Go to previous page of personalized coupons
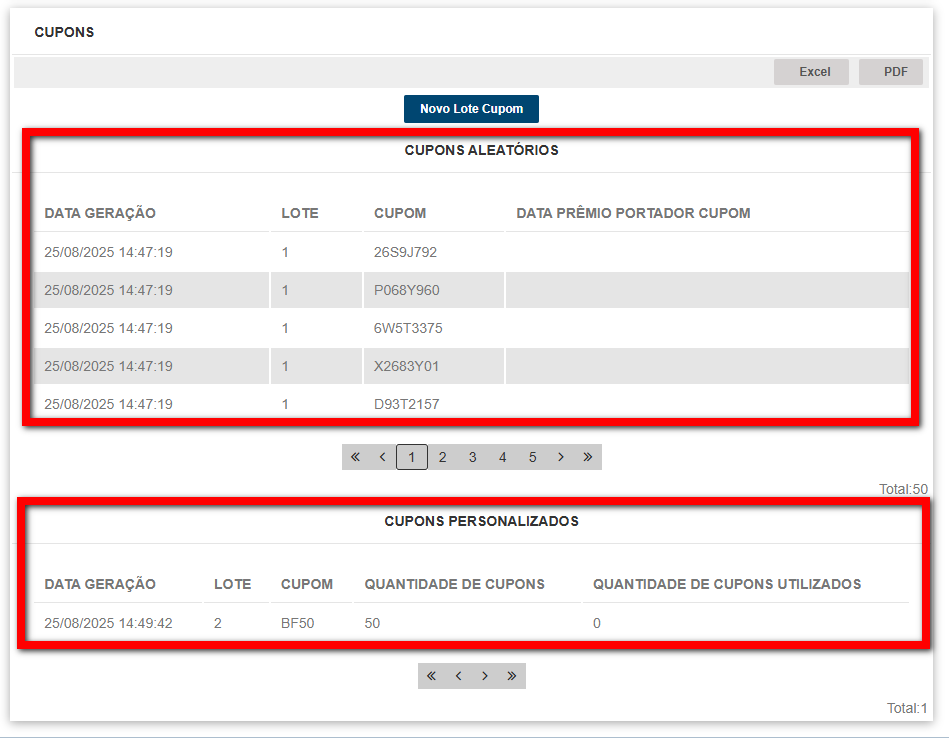Screen dimensions: 949x738 click(x=458, y=676)
